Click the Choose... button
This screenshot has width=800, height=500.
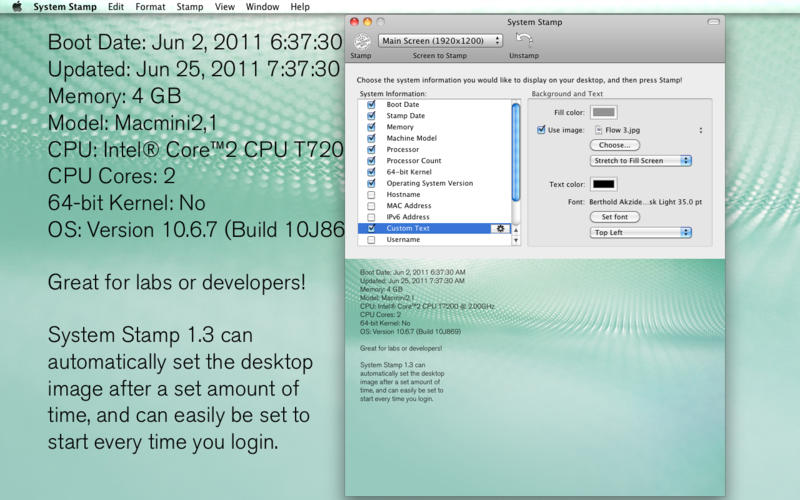tap(614, 145)
